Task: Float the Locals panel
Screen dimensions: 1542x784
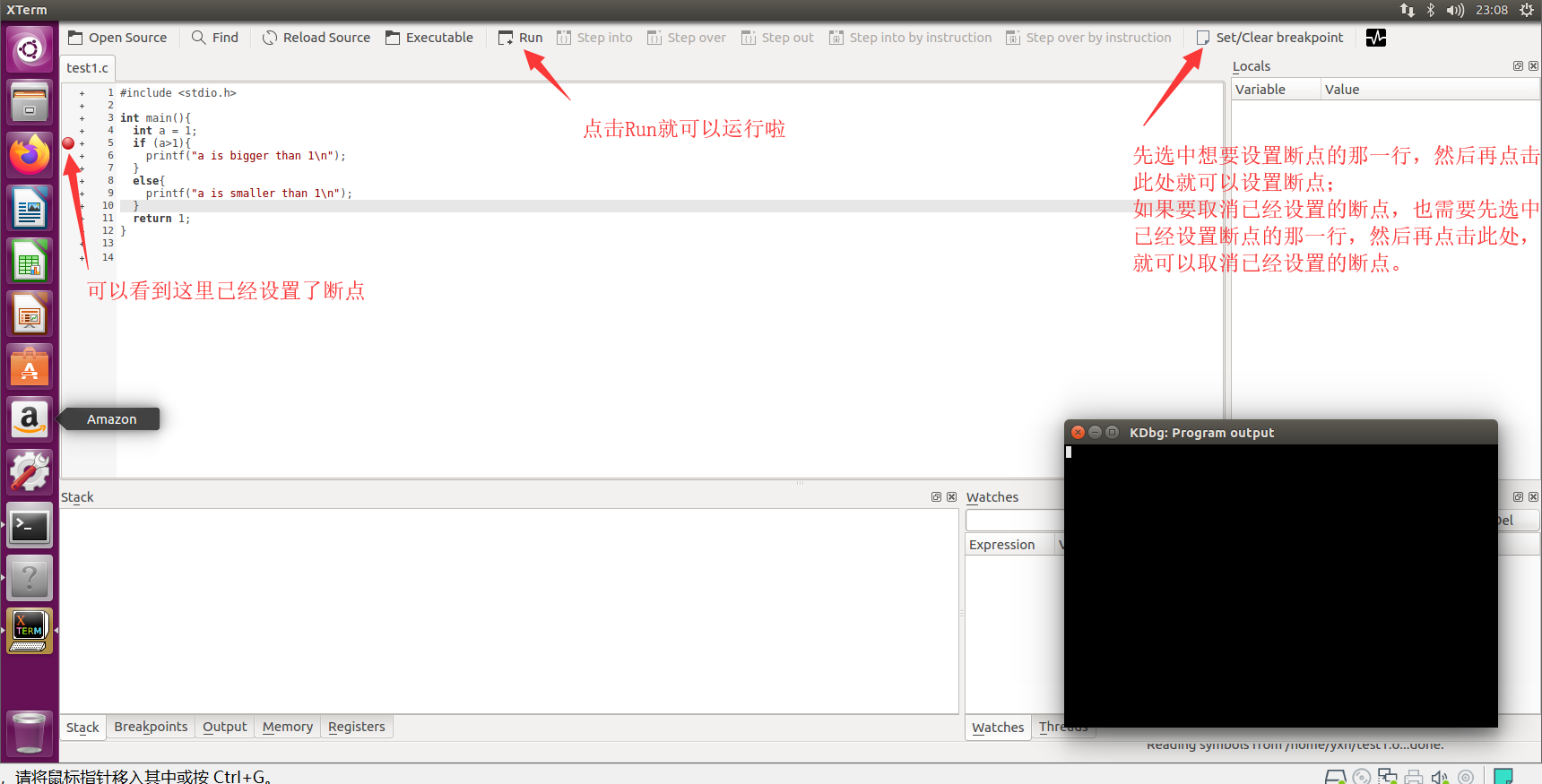Action: (x=1518, y=66)
